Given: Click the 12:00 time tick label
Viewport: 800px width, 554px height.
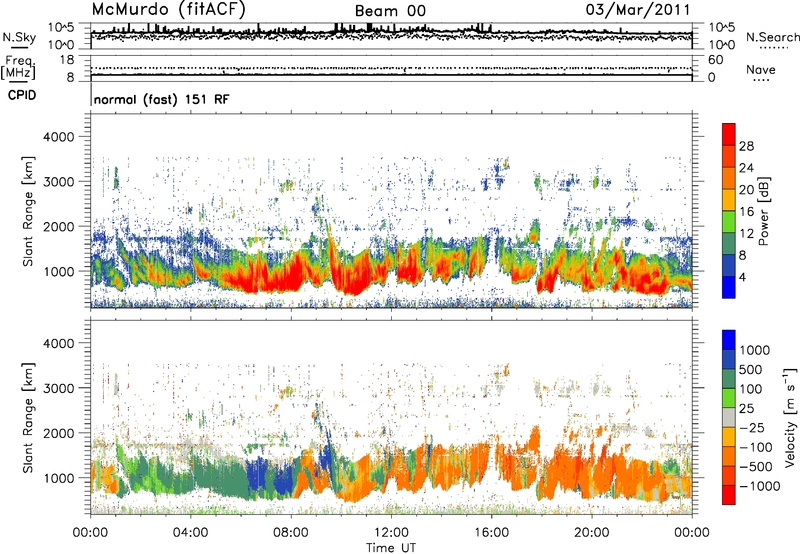Looking at the screenshot, I should point(391,533).
